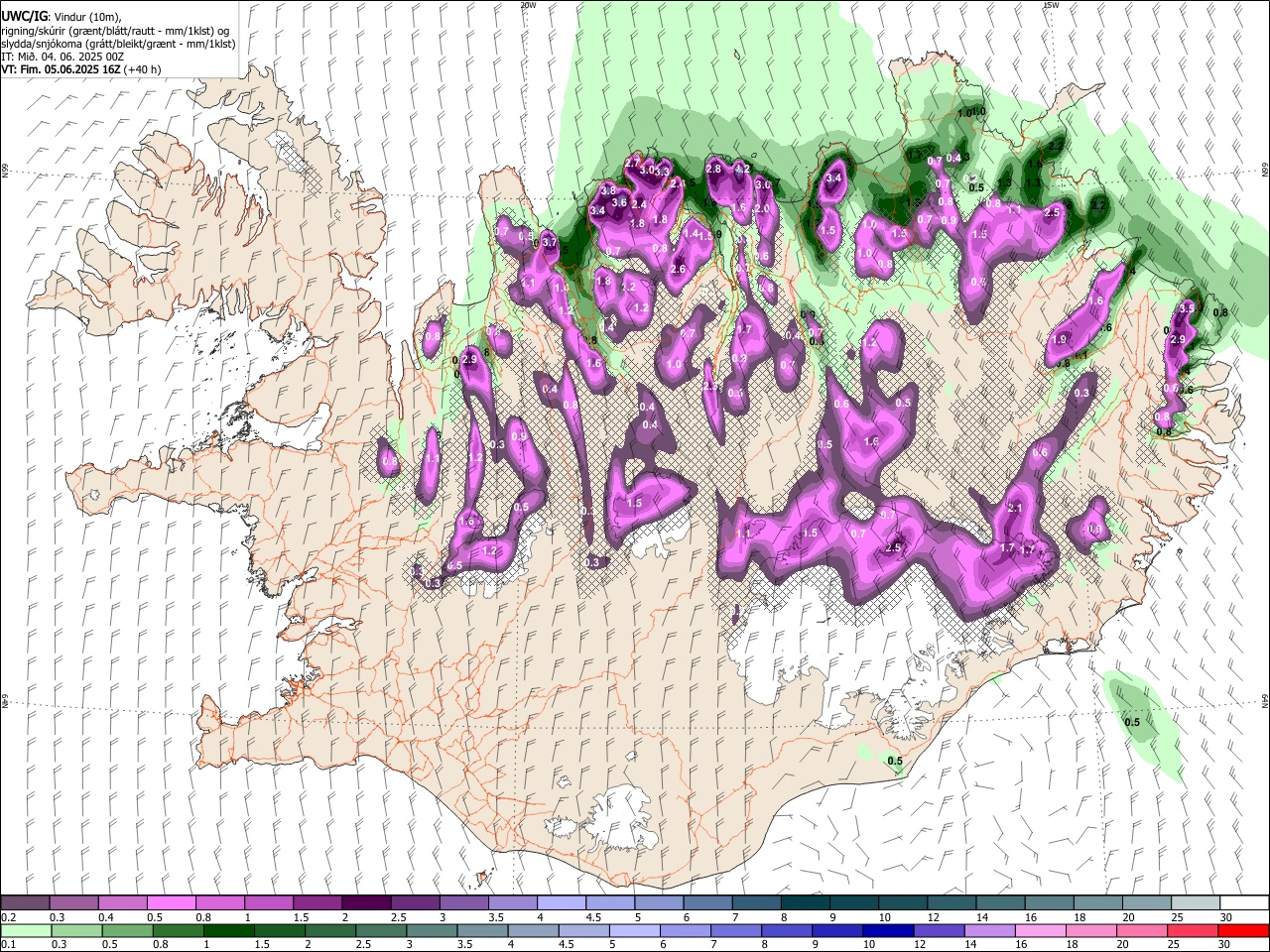Click the '0.1' label in the bottom legend row
1270x952 pixels.
(x=8, y=944)
